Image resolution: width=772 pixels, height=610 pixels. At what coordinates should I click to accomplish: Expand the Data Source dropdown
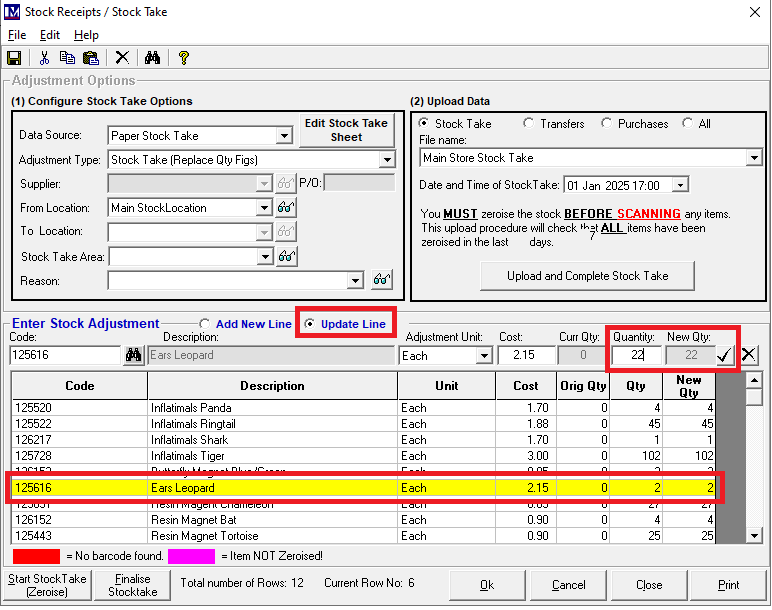(x=284, y=136)
